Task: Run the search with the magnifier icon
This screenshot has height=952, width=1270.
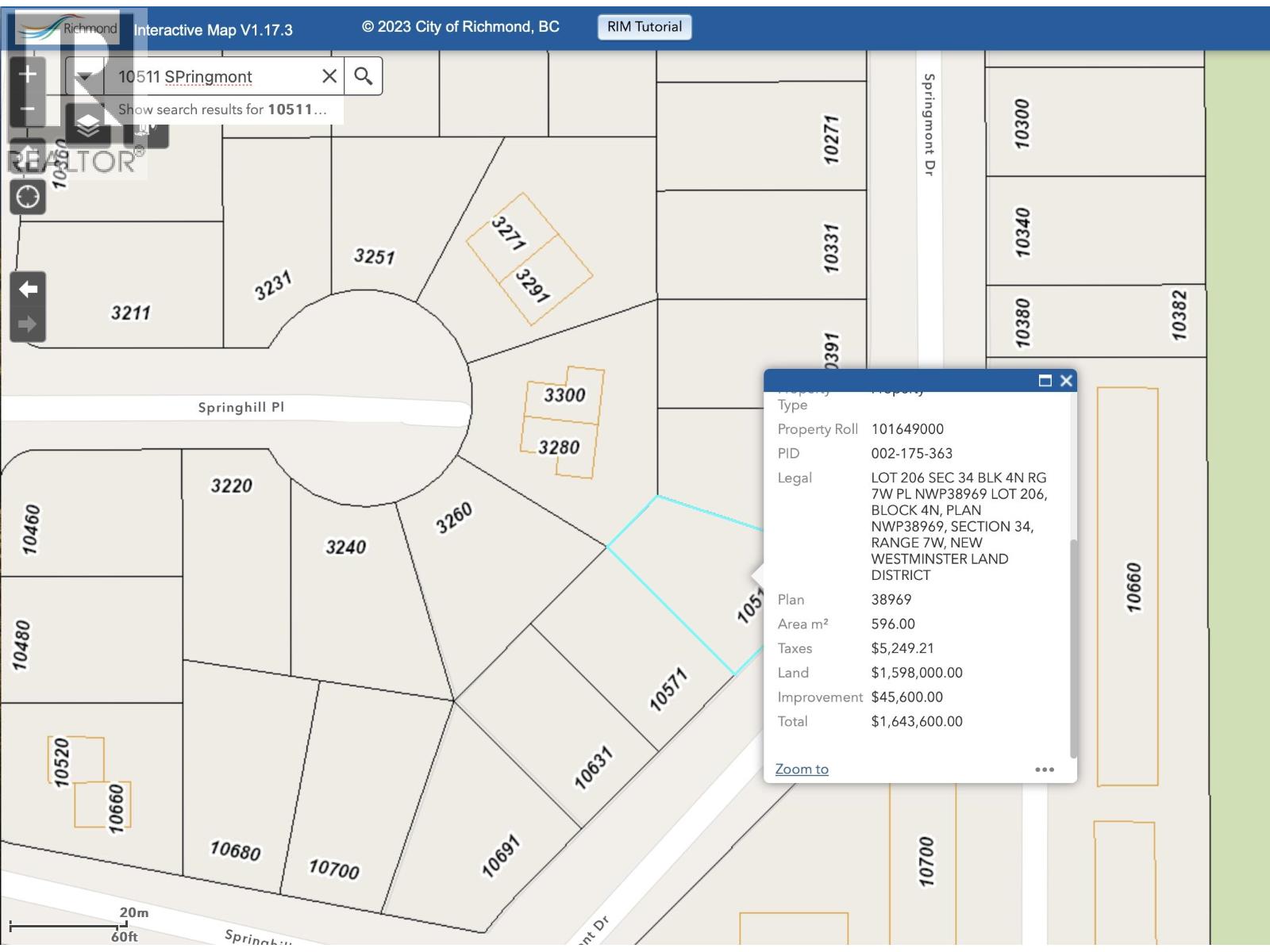Action: coord(364,76)
